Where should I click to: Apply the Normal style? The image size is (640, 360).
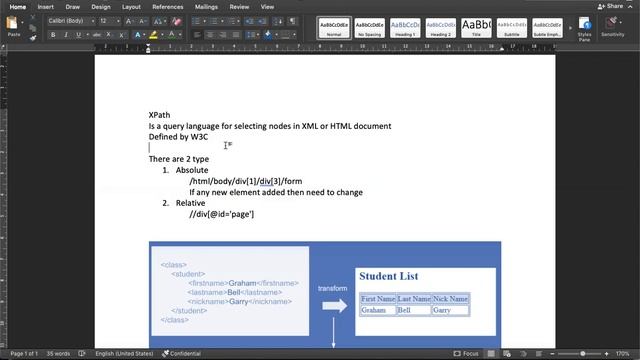(334, 28)
